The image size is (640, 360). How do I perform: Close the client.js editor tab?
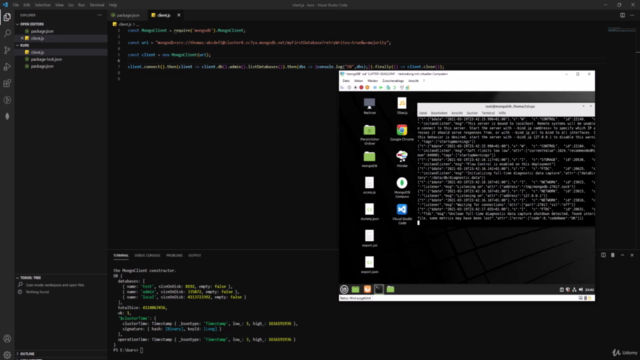(178, 15)
